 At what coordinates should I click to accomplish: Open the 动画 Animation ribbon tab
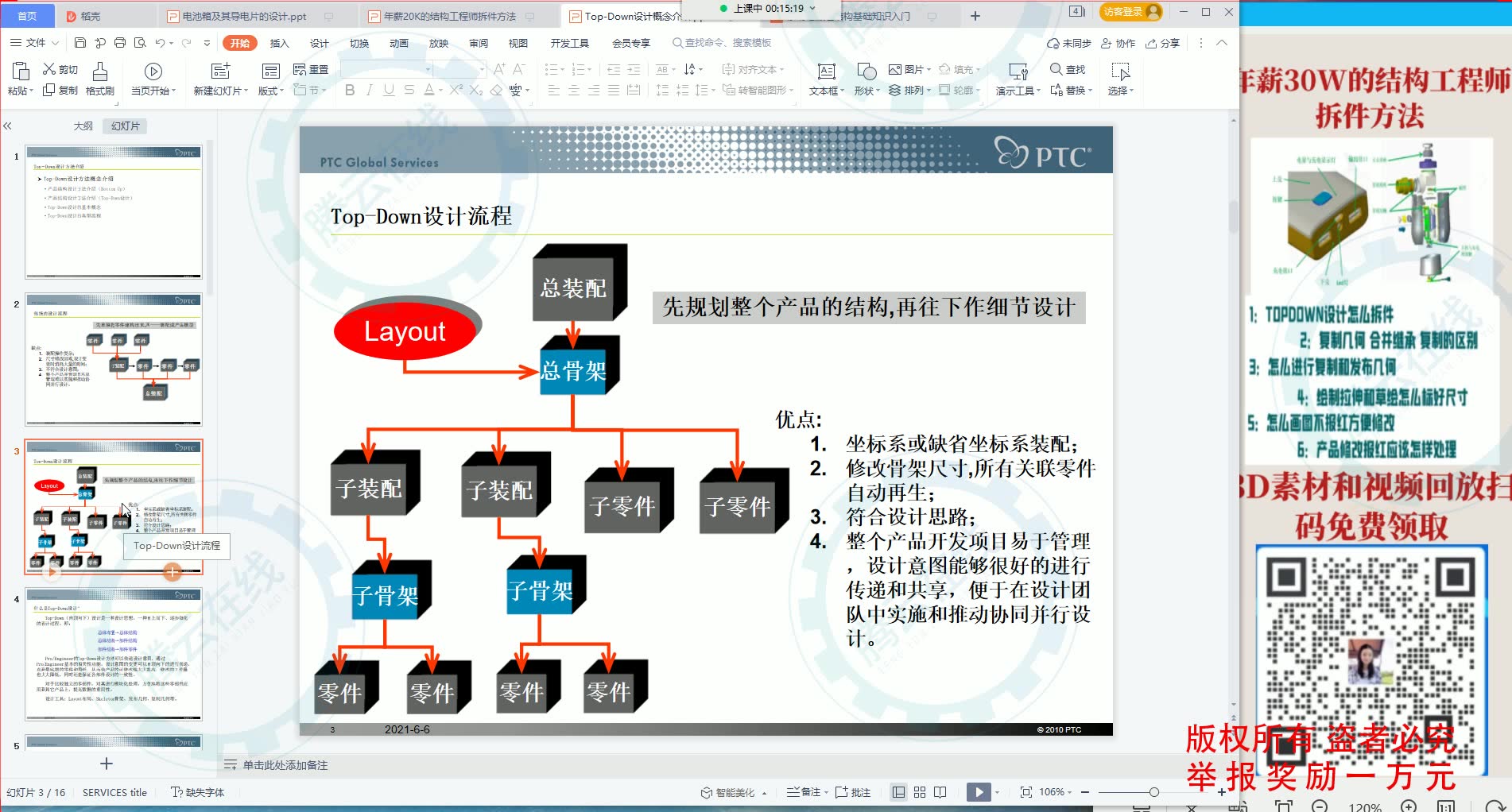point(399,43)
